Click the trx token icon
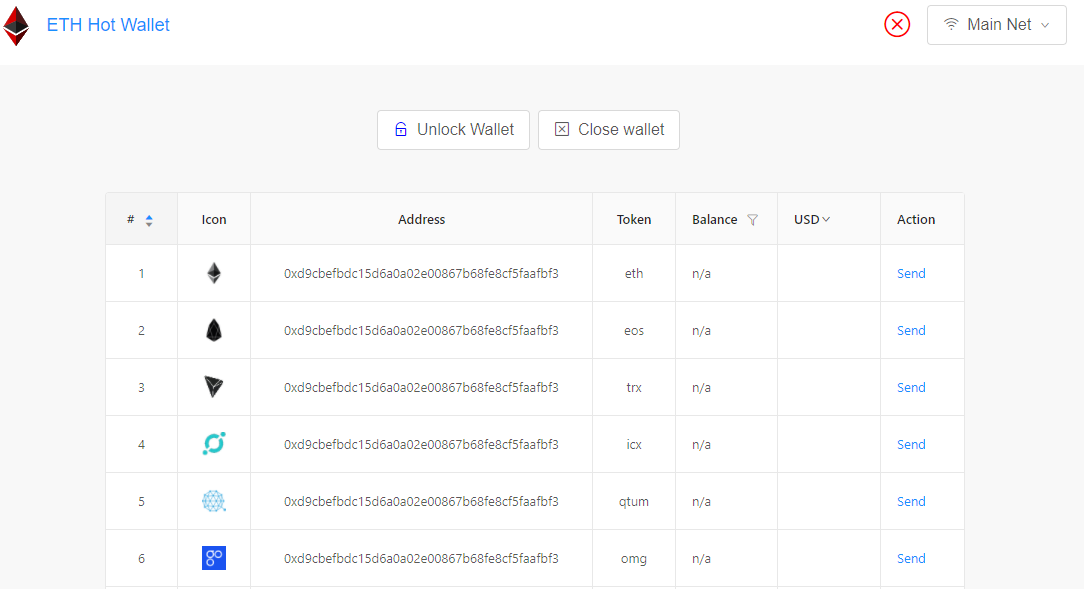This screenshot has width=1084, height=589. [x=214, y=387]
